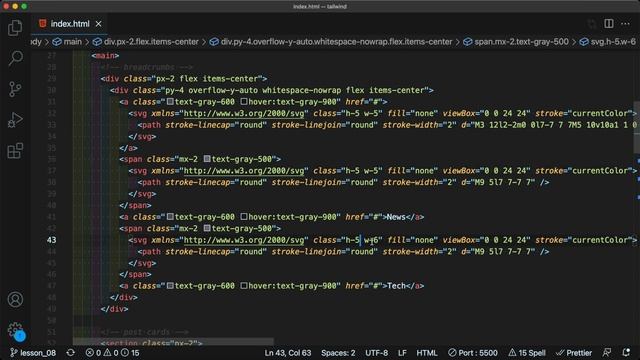Split the editor to the right
This screenshot has height=360, width=640.
coord(609,24)
